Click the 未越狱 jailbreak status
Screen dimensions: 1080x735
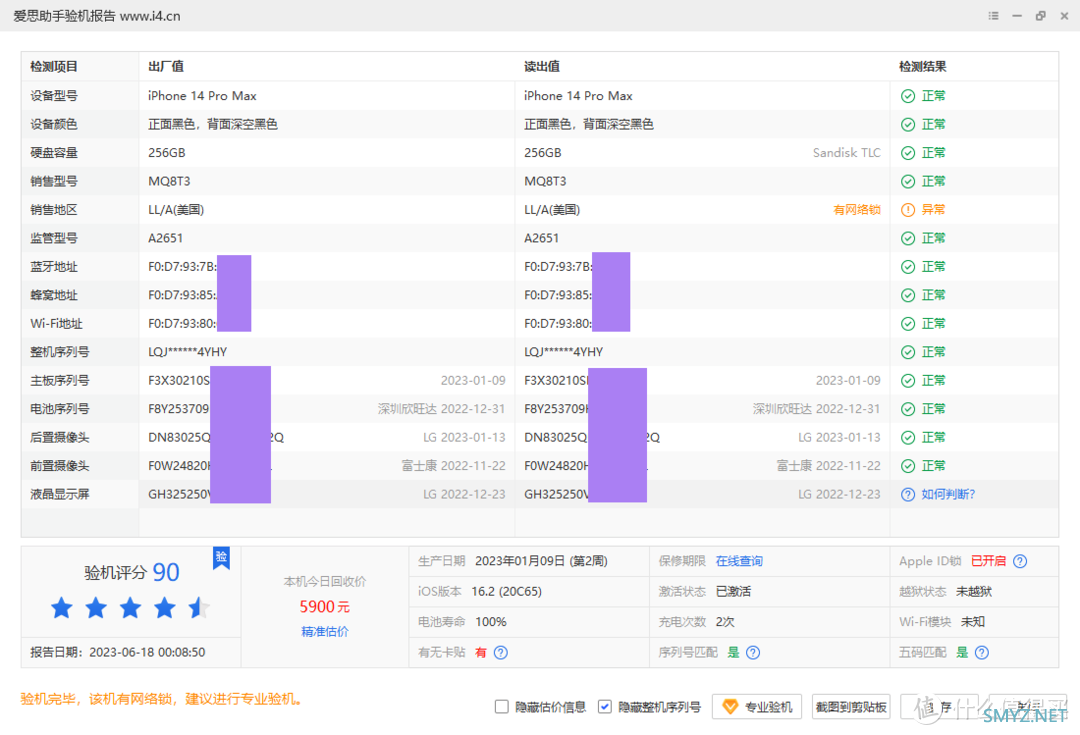point(974,592)
